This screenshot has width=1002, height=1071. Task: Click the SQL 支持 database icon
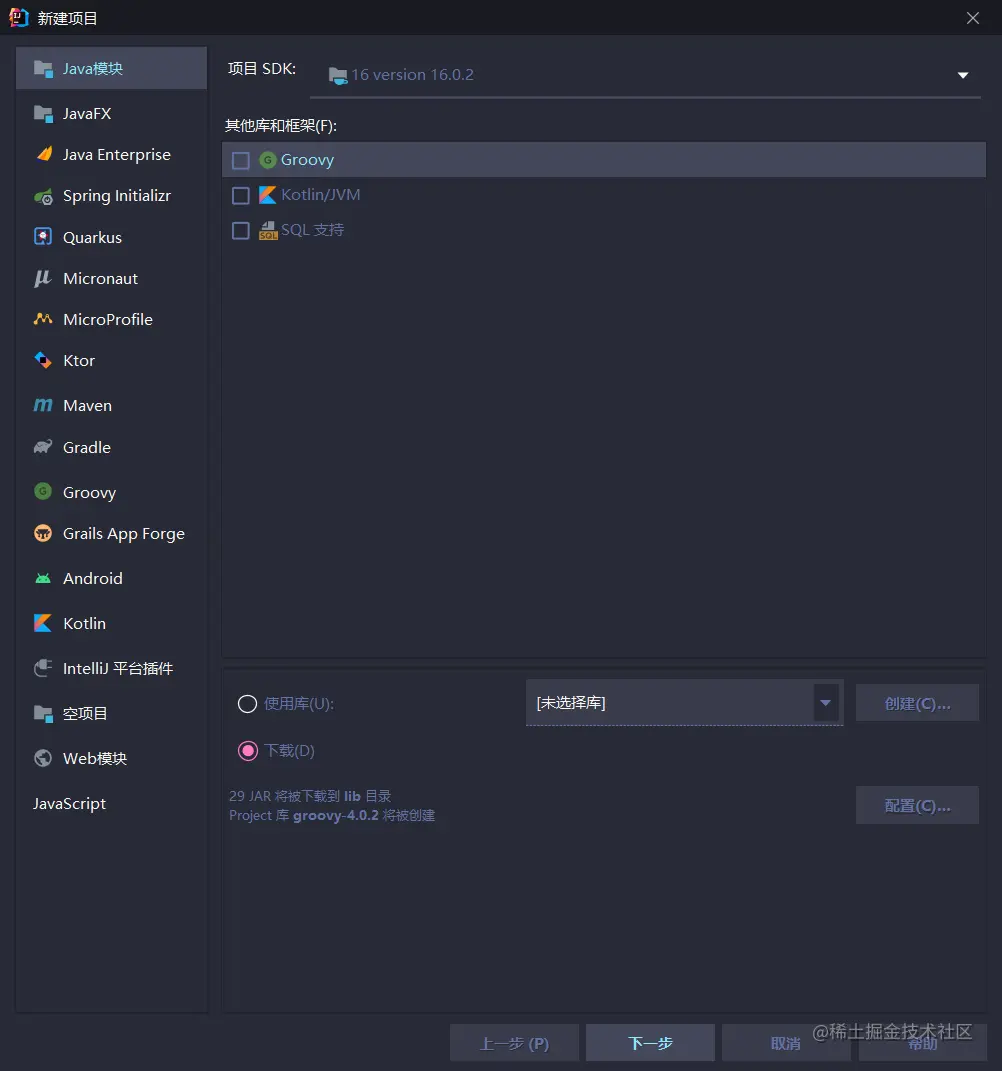(268, 230)
